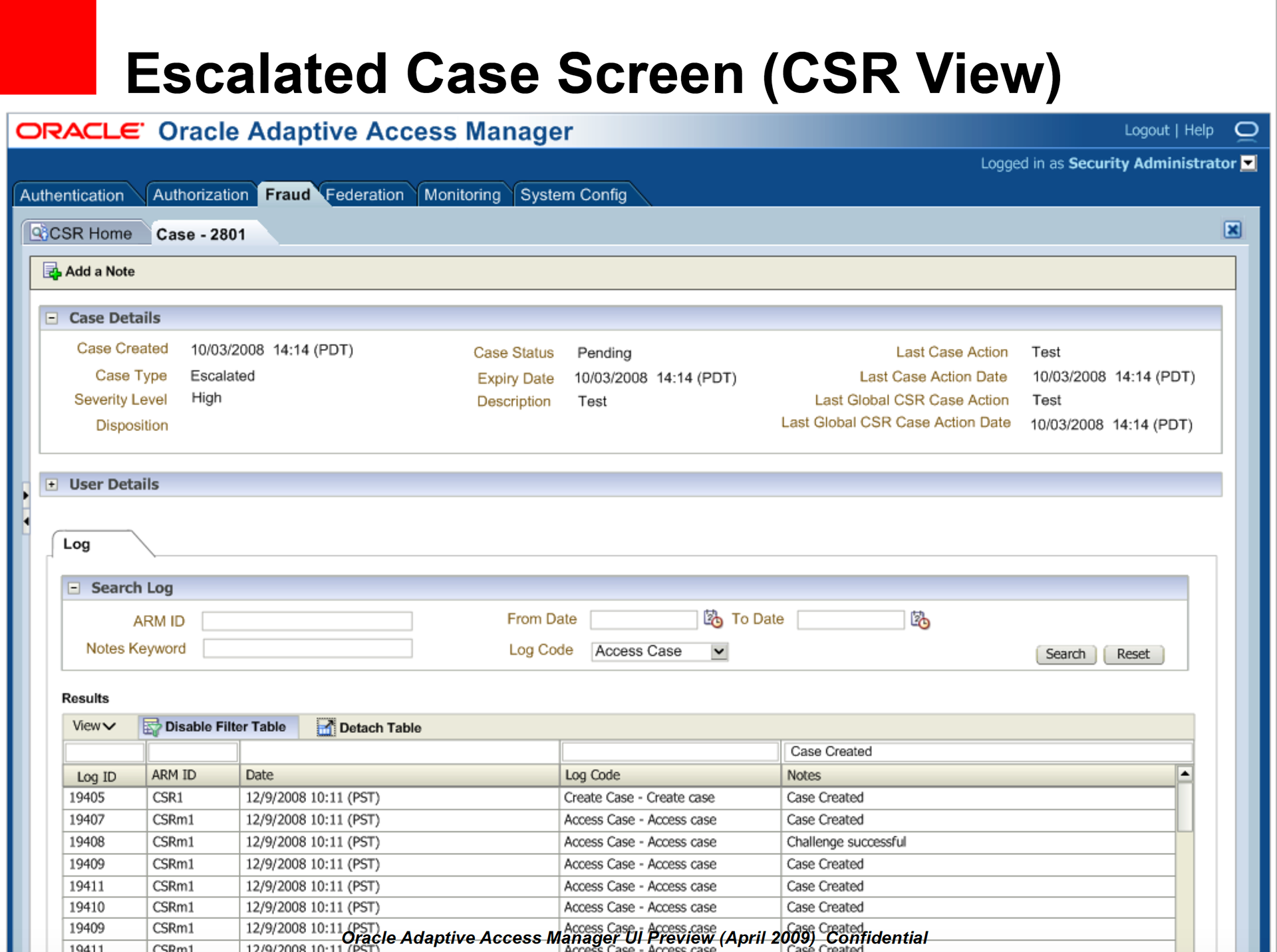Image resolution: width=1277 pixels, height=952 pixels.
Task: Open the To Date calendar picker
Action: coord(921,620)
